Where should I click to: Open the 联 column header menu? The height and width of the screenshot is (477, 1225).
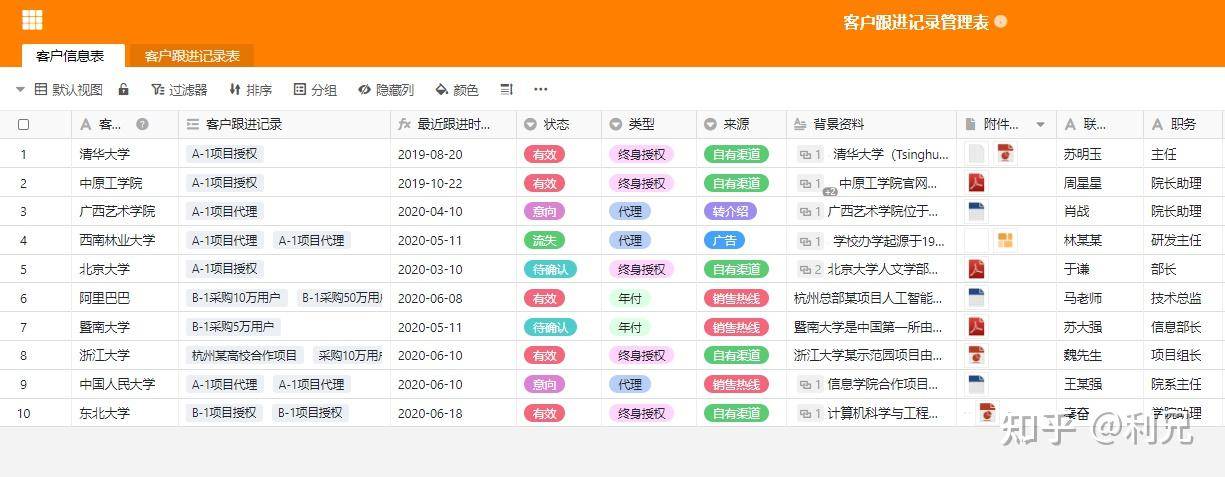point(1099,124)
